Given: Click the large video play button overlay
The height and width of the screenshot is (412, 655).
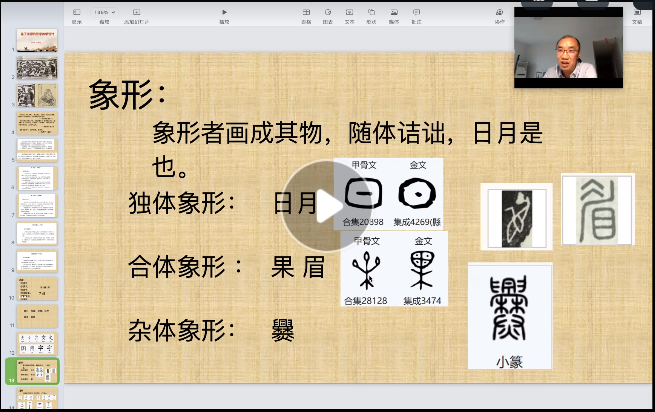Looking at the screenshot, I should point(327,204).
